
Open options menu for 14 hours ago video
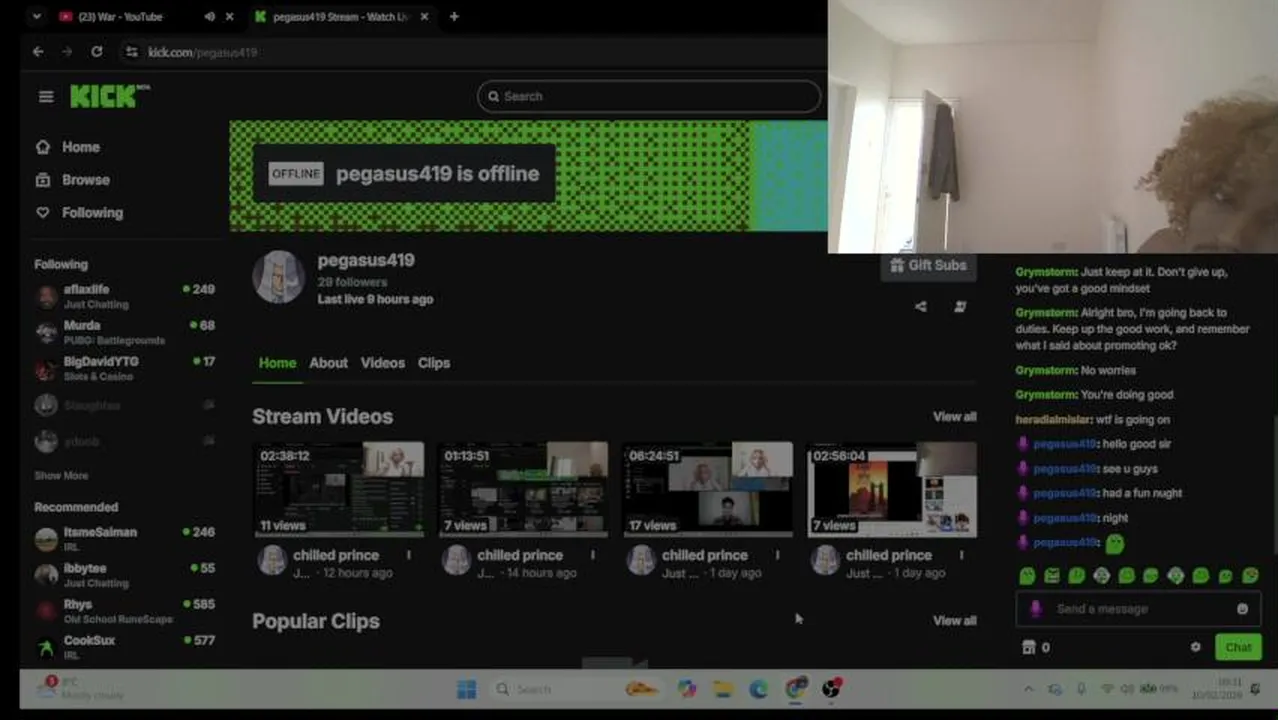[x=592, y=555]
